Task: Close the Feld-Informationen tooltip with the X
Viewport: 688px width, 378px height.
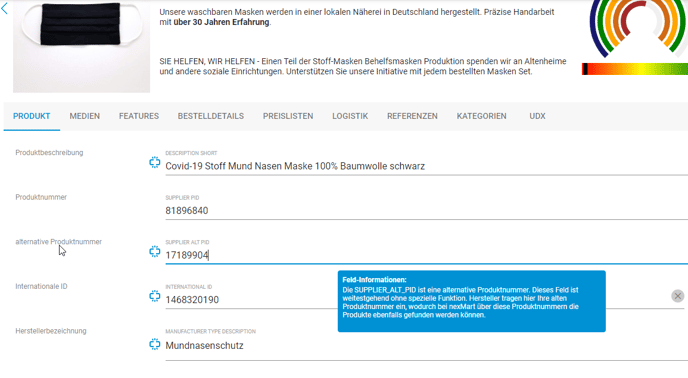Action: pos(677,296)
